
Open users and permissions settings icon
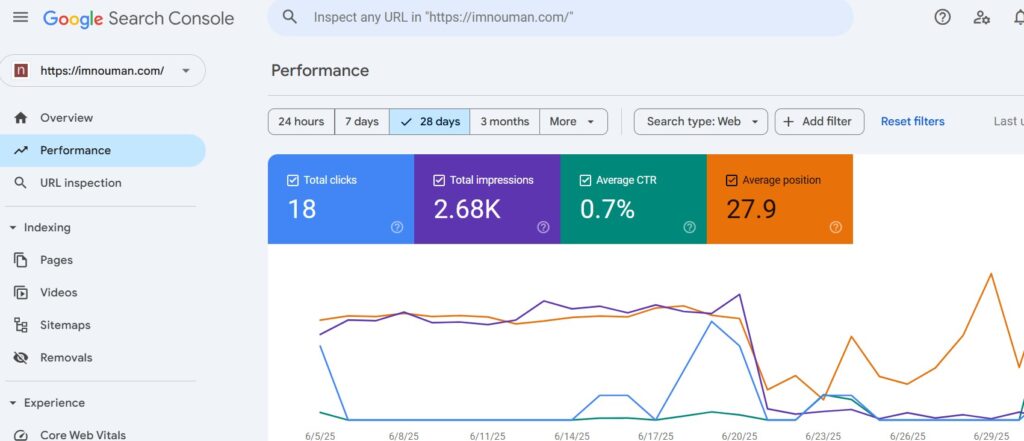981,17
